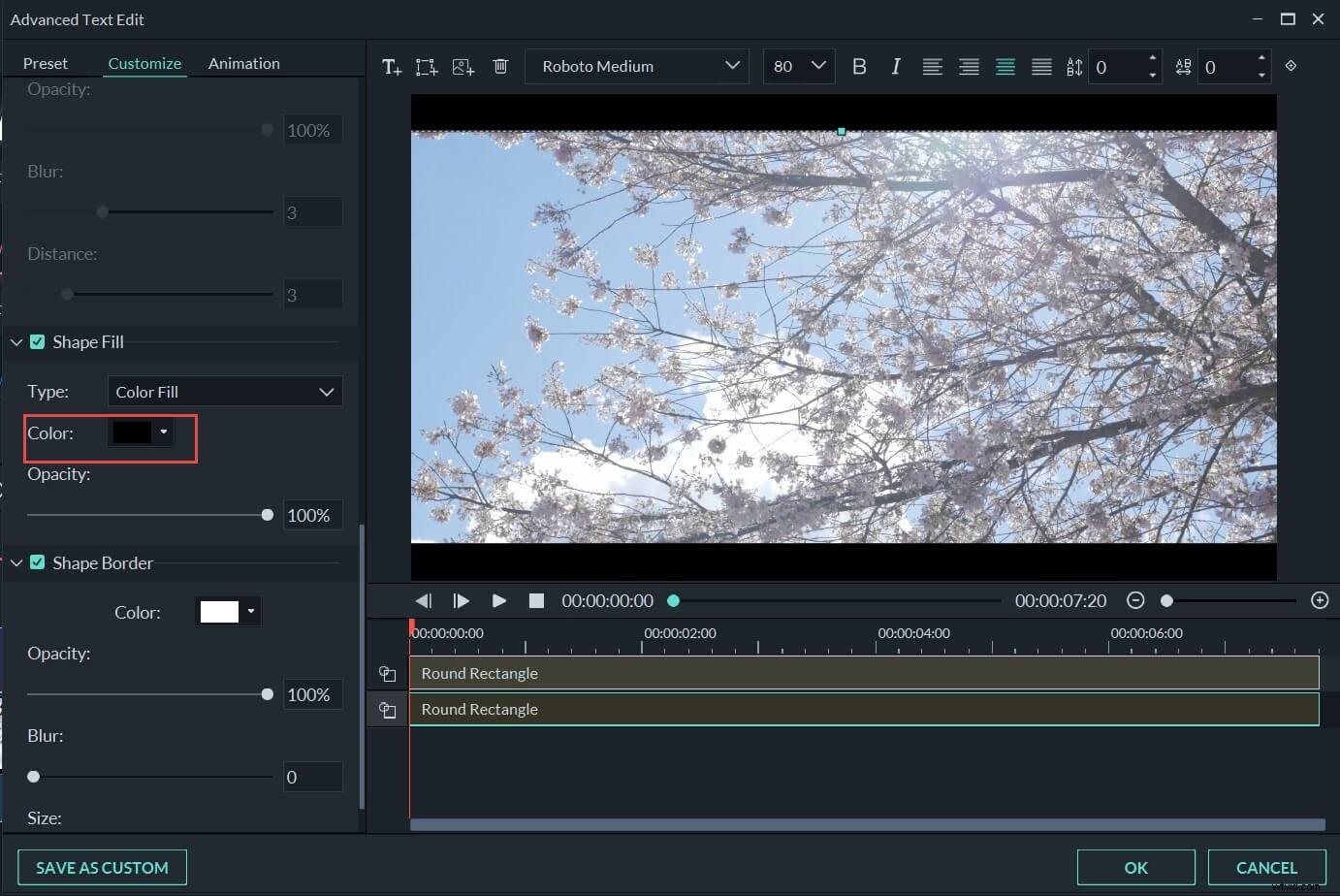The width and height of the screenshot is (1340, 896).
Task: Zoom in on the timeline
Action: (1320, 600)
